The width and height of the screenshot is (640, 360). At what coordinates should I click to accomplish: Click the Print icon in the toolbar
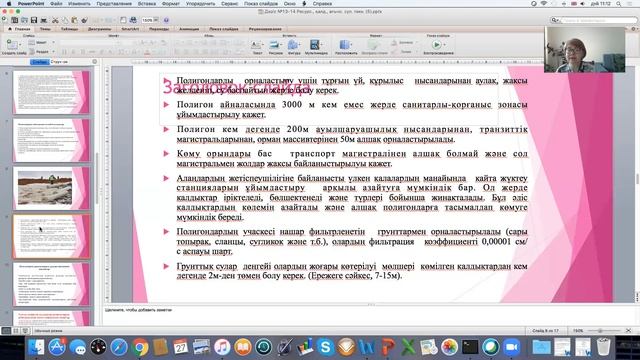(x=44, y=20)
